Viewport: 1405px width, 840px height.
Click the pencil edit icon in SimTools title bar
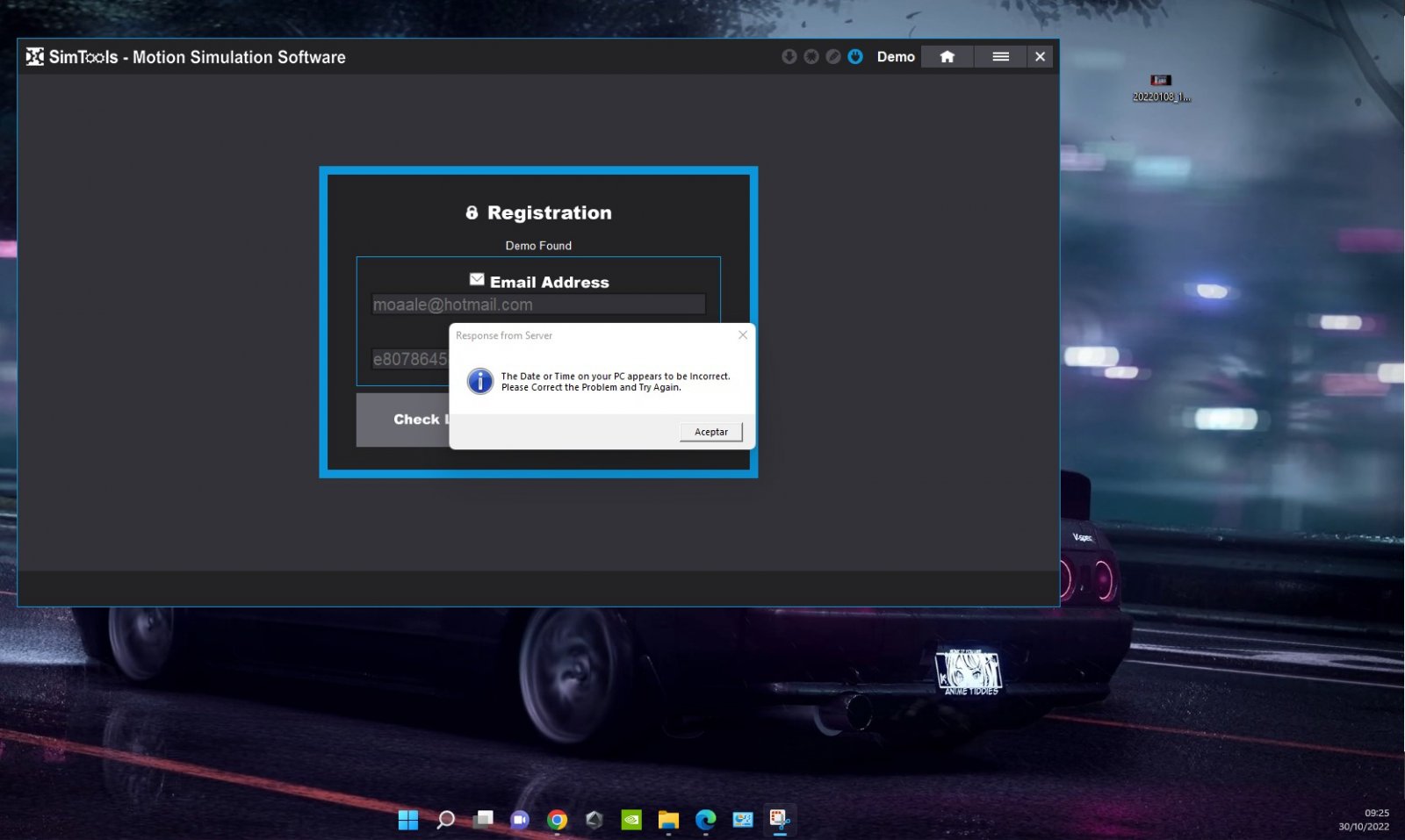tap(833, 56)
